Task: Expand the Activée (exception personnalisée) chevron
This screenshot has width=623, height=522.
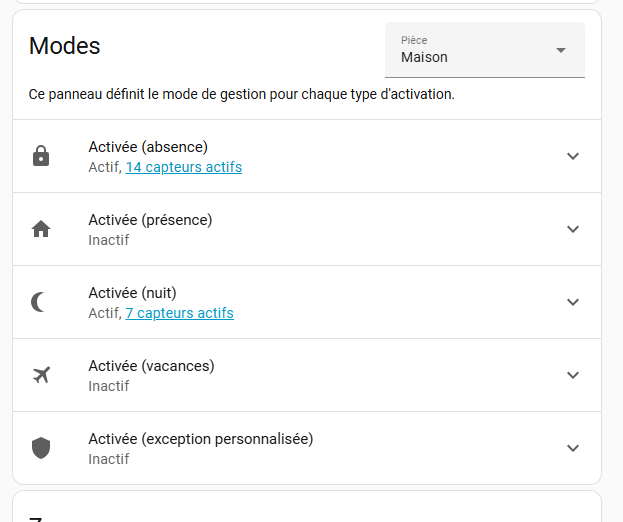Action: [572, 448]
